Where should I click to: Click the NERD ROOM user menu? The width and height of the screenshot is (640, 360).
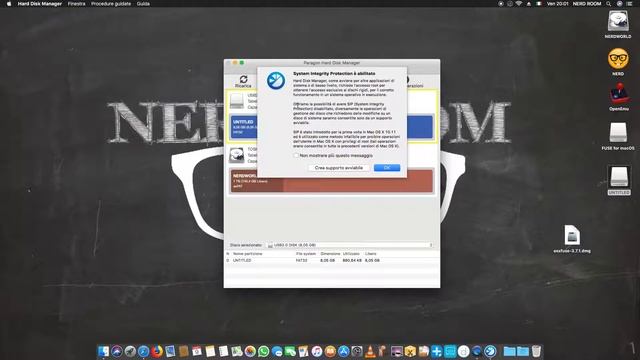(x=587, y=4)
